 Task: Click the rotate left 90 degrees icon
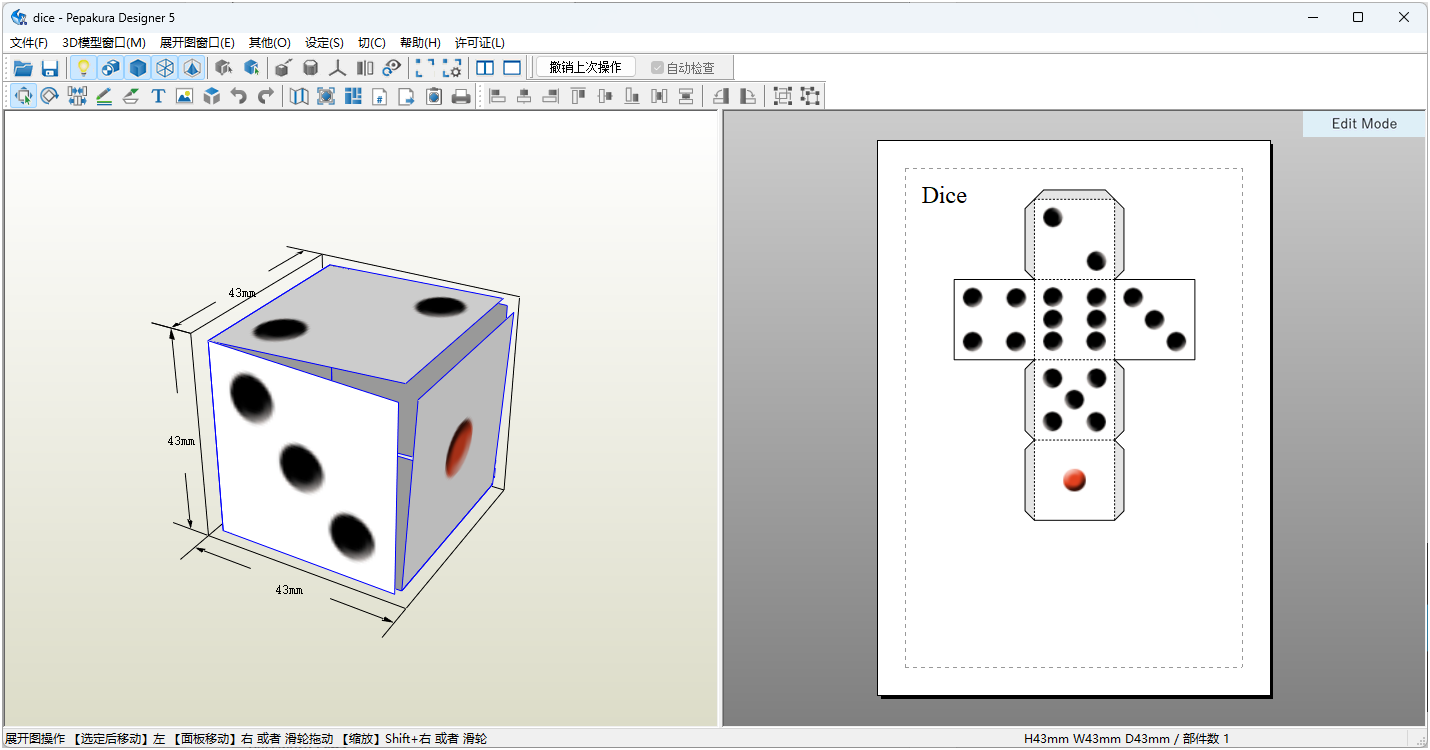click(721, 96)
